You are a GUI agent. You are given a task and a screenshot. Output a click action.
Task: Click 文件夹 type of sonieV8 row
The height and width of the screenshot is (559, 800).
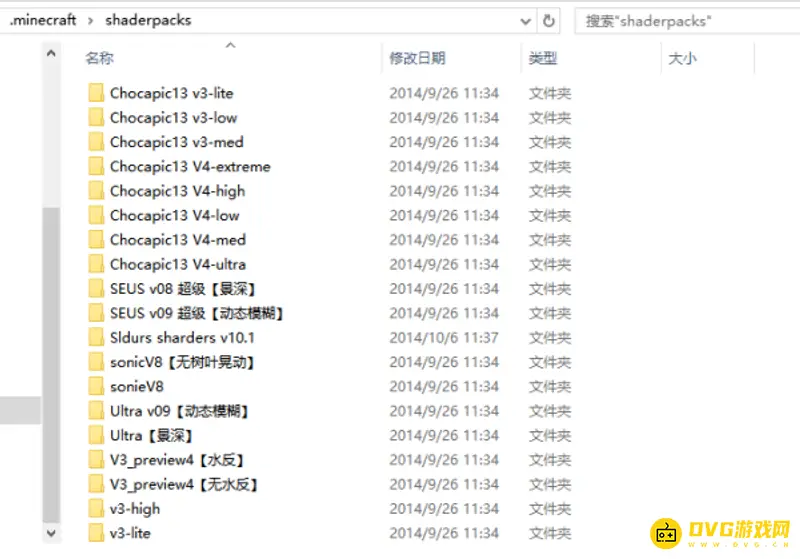tap(550, 387)
